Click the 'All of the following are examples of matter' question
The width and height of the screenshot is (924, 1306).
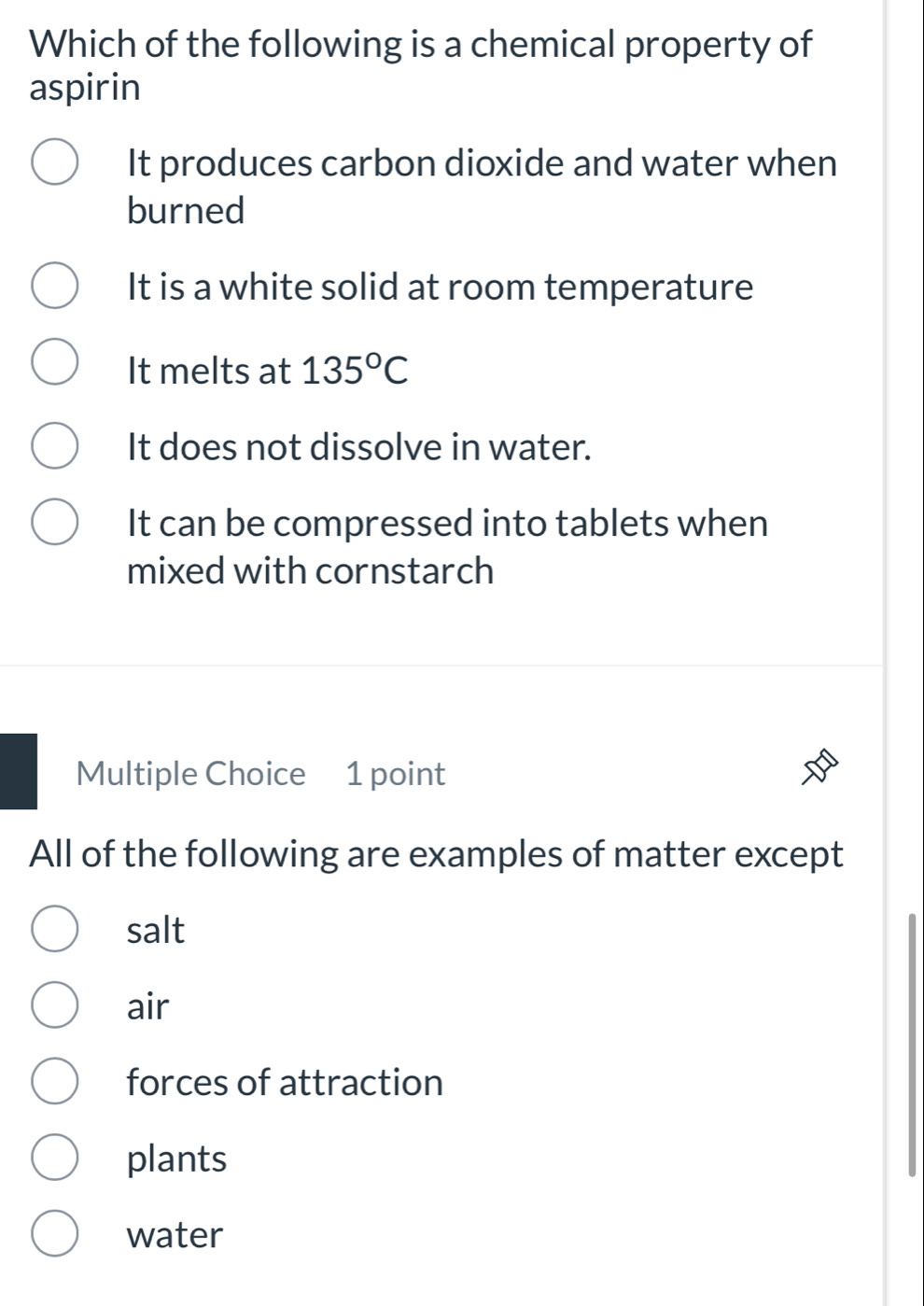436,852
